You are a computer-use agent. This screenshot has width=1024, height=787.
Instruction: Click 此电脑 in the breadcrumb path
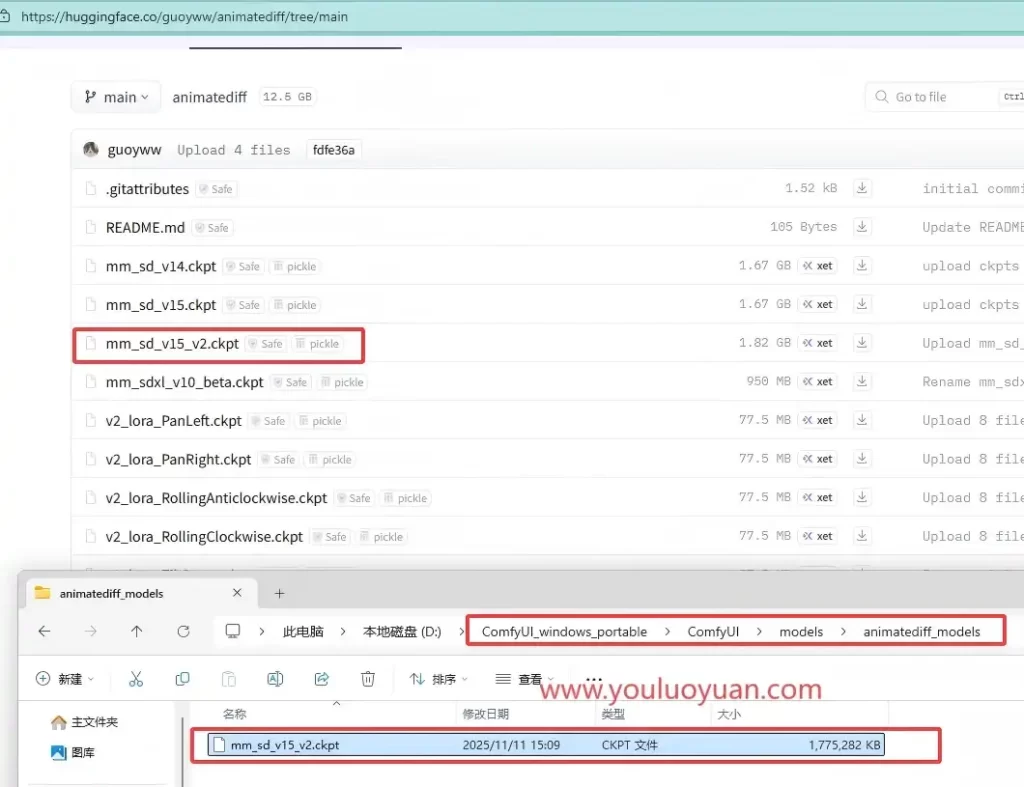pos(303,632)
